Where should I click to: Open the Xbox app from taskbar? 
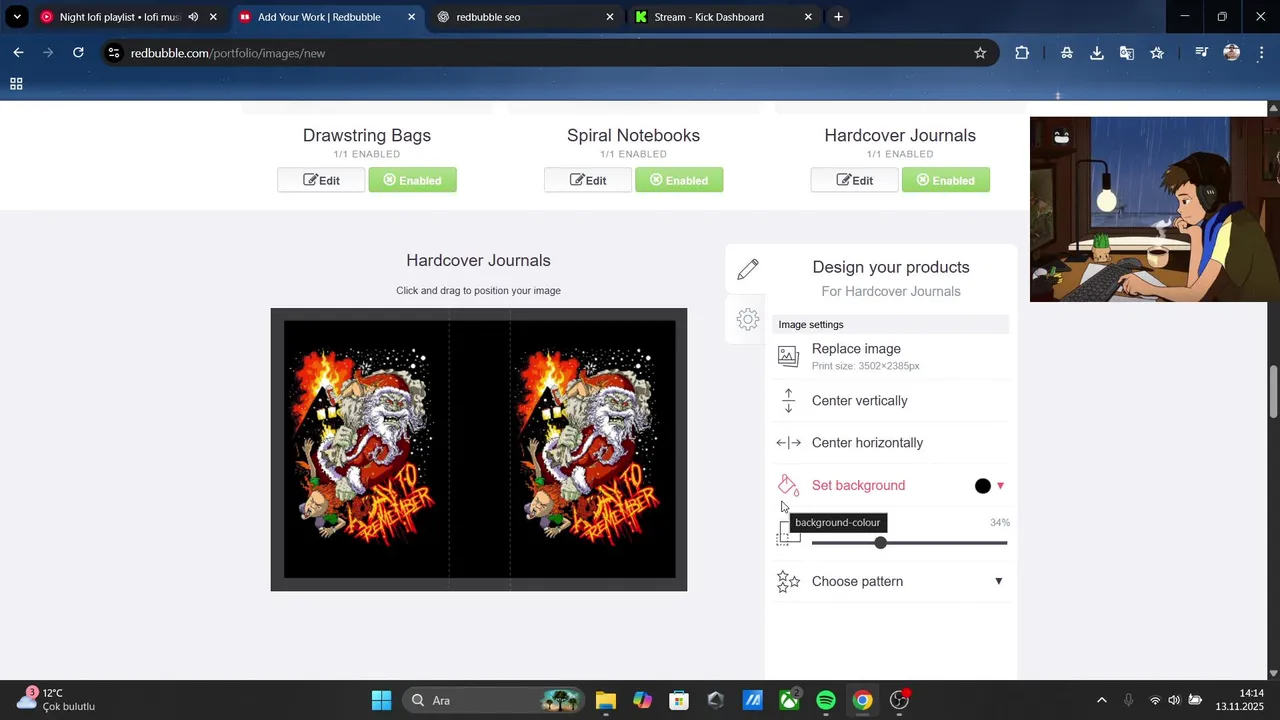pos(790,700)
